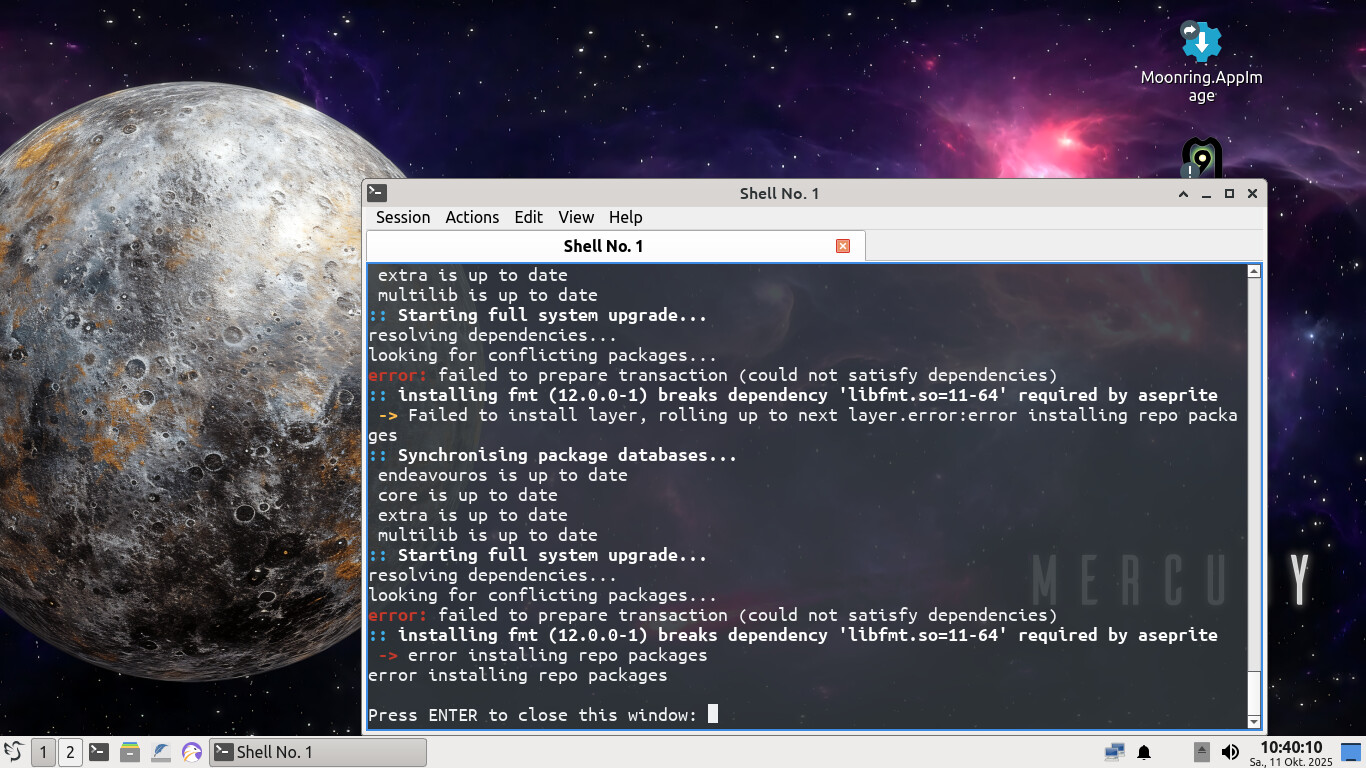Launch terminal from the panel quick-launch icon
The height and width of the screenshot is (768, 1366).
pyautogui.click(x=98, y=752)
